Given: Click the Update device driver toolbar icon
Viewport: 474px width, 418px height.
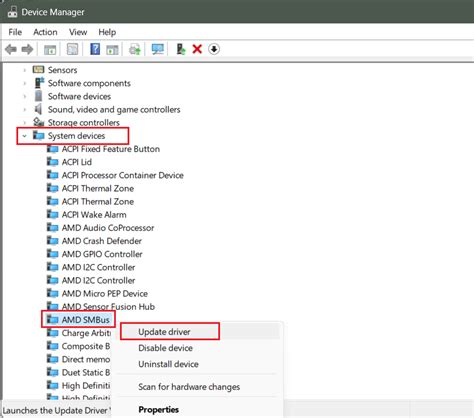Looking at the screenshot, I should [x=181, y=49].
